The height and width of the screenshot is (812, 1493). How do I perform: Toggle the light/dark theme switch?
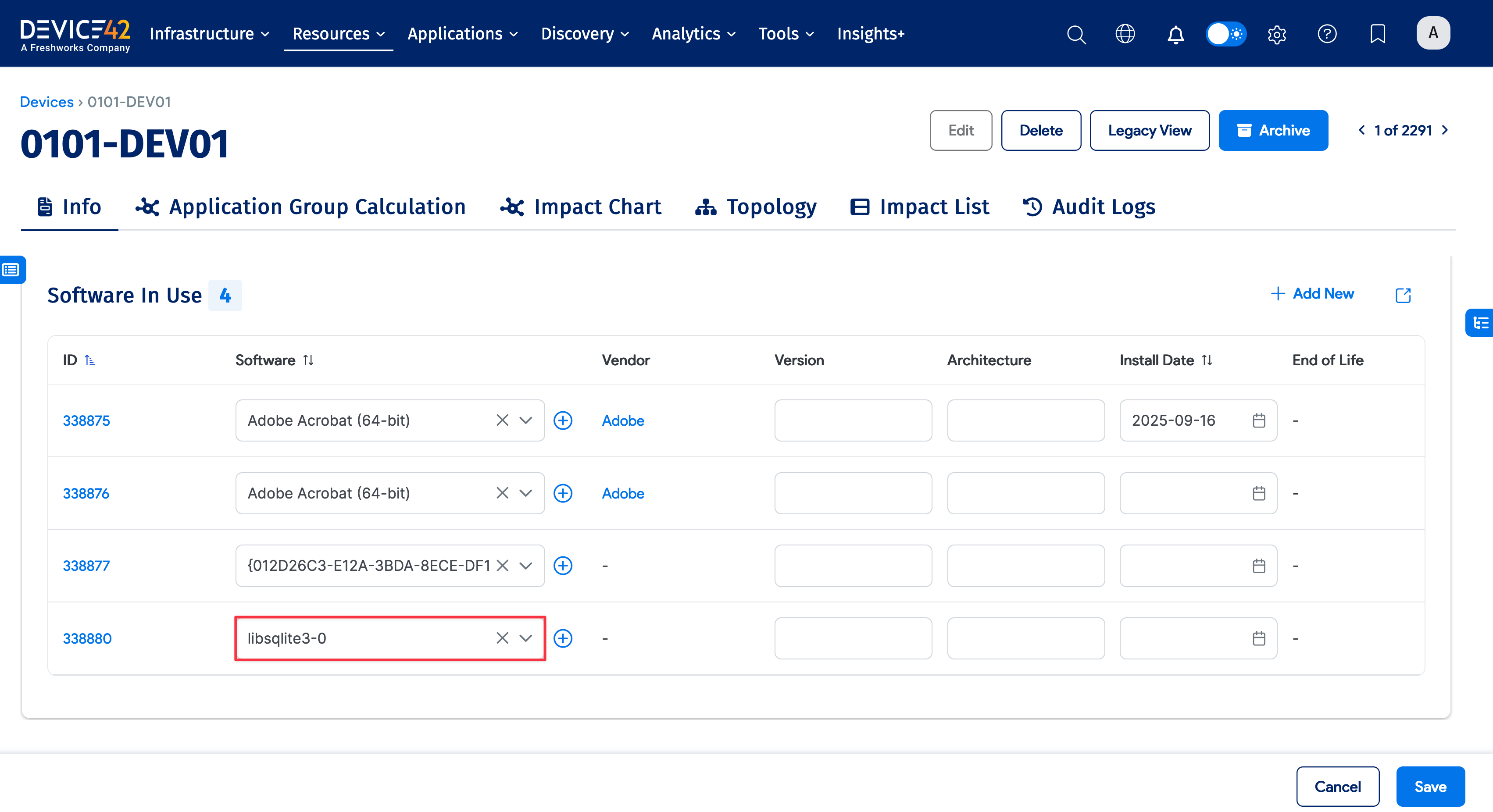pos(1226,34)
